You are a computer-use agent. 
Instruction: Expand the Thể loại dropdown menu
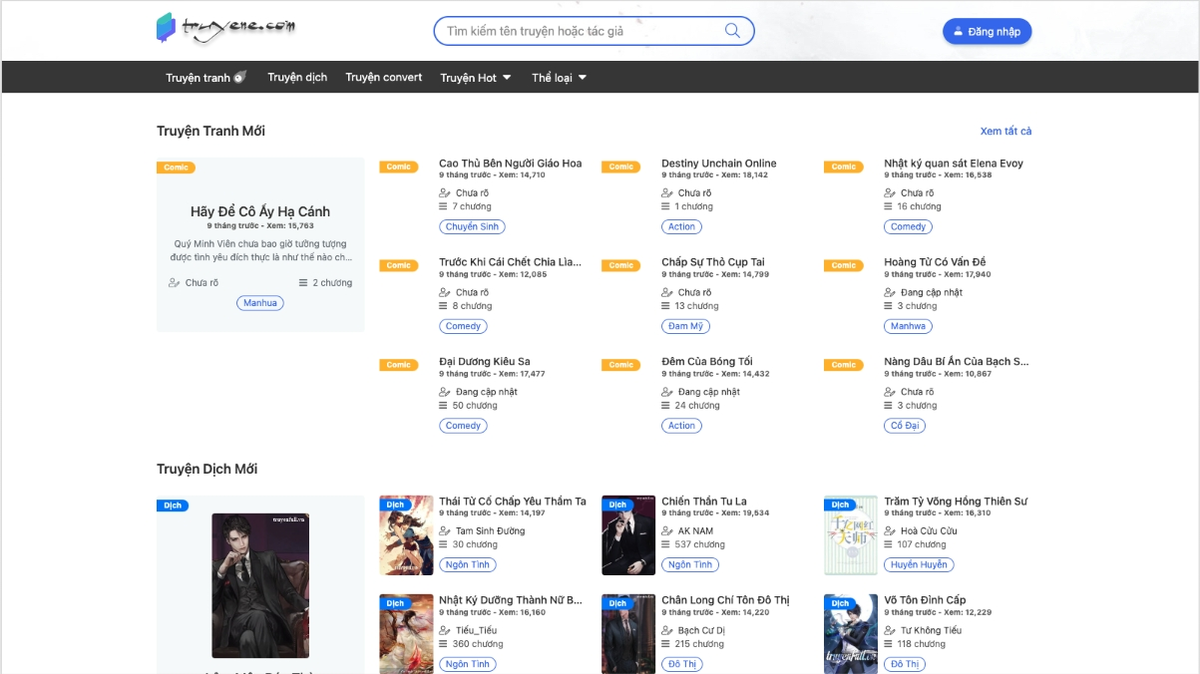[x=559, y=77]
